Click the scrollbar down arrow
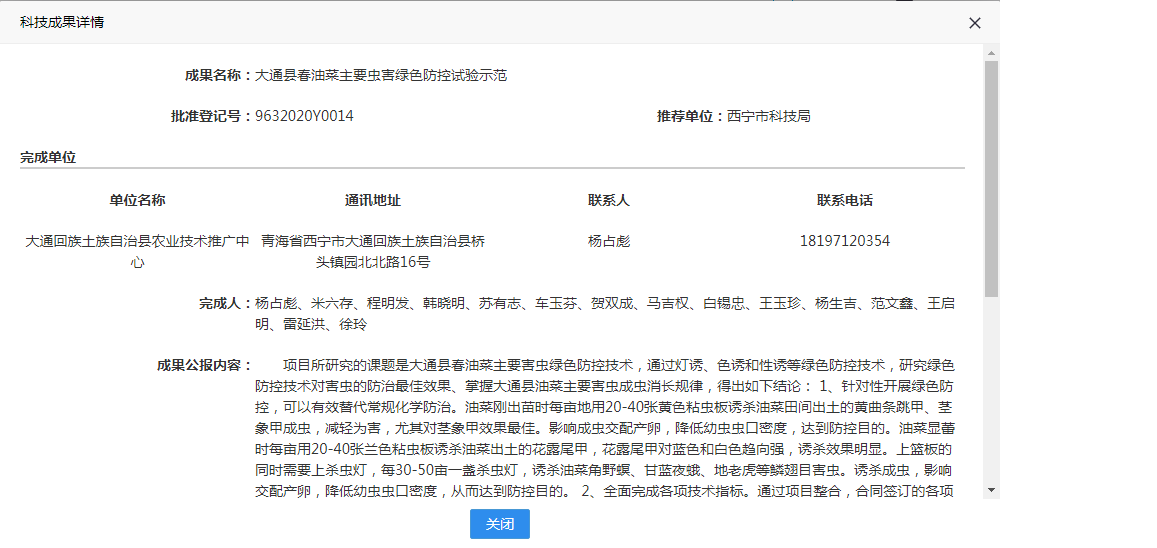The image size is (1157, 548). click(x=991, y=489)
